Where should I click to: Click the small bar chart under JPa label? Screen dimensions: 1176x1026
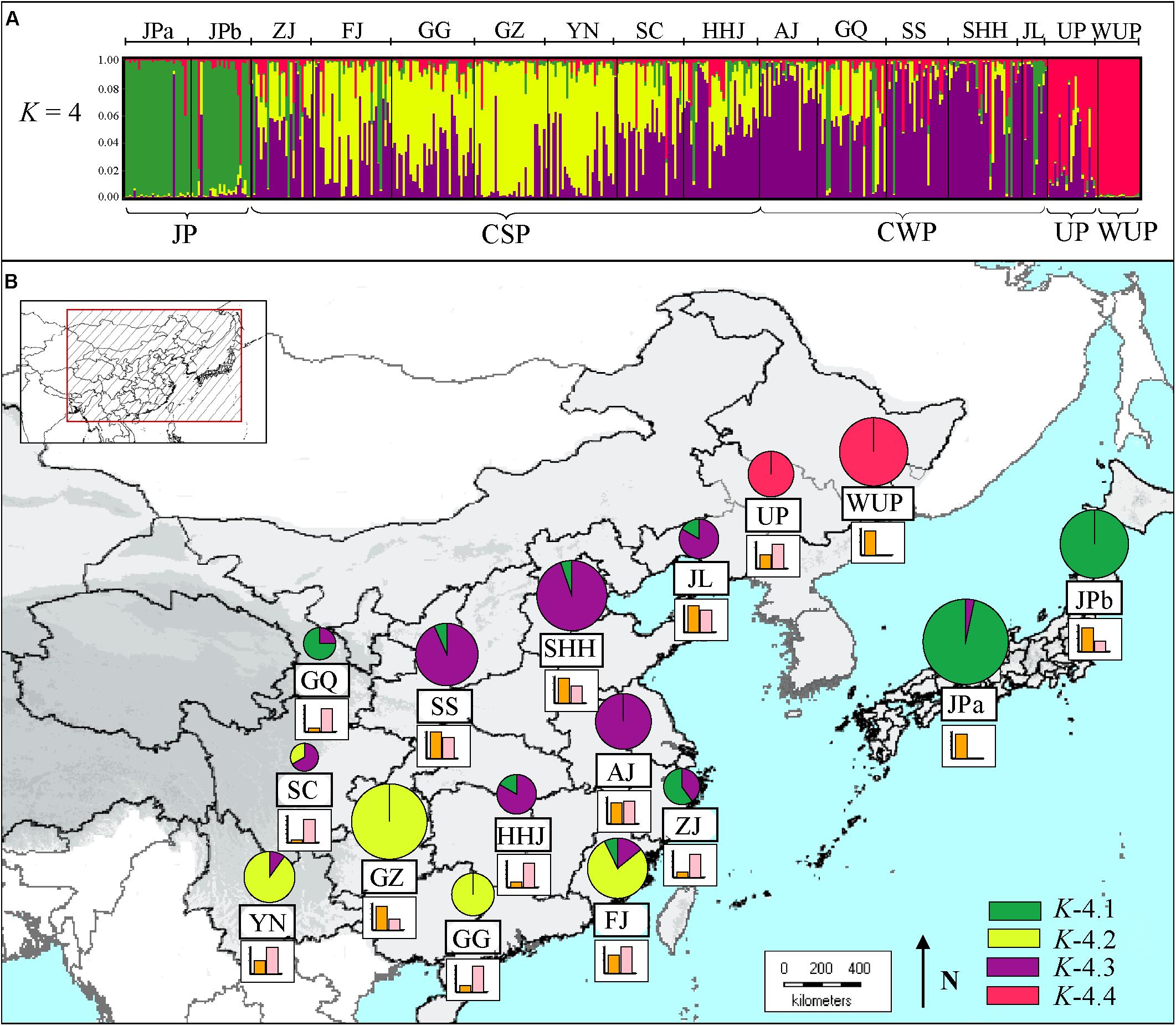coord(969,745)
